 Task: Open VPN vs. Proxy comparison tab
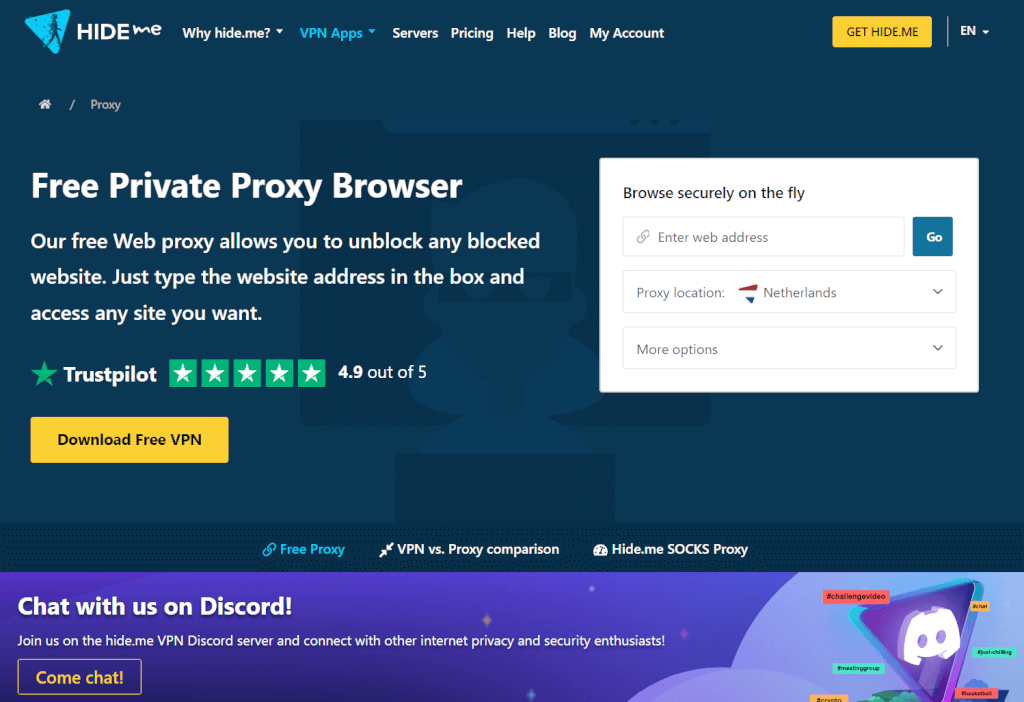(469, 549)
